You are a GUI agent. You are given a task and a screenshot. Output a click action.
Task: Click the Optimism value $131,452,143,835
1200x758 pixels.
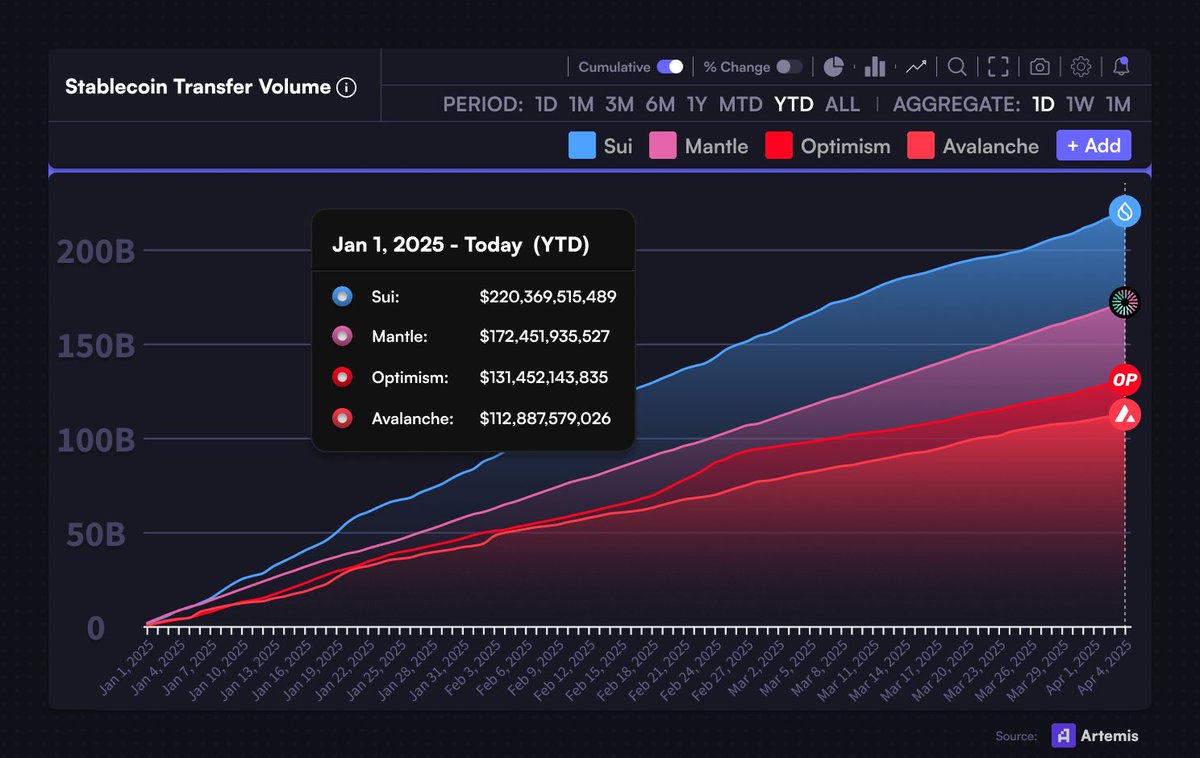click(x=544, y=378)
